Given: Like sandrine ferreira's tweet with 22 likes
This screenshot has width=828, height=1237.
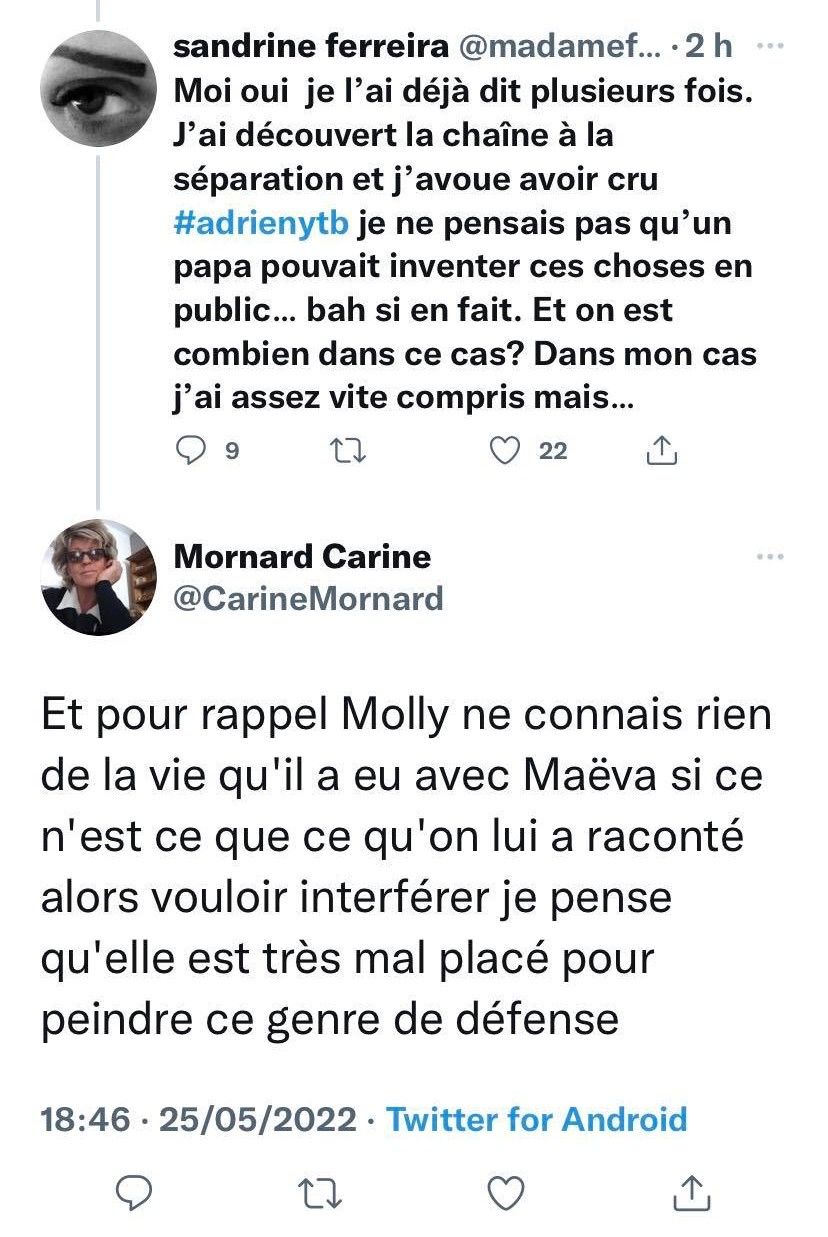Looking at the screenshot, I should point(508,452).
